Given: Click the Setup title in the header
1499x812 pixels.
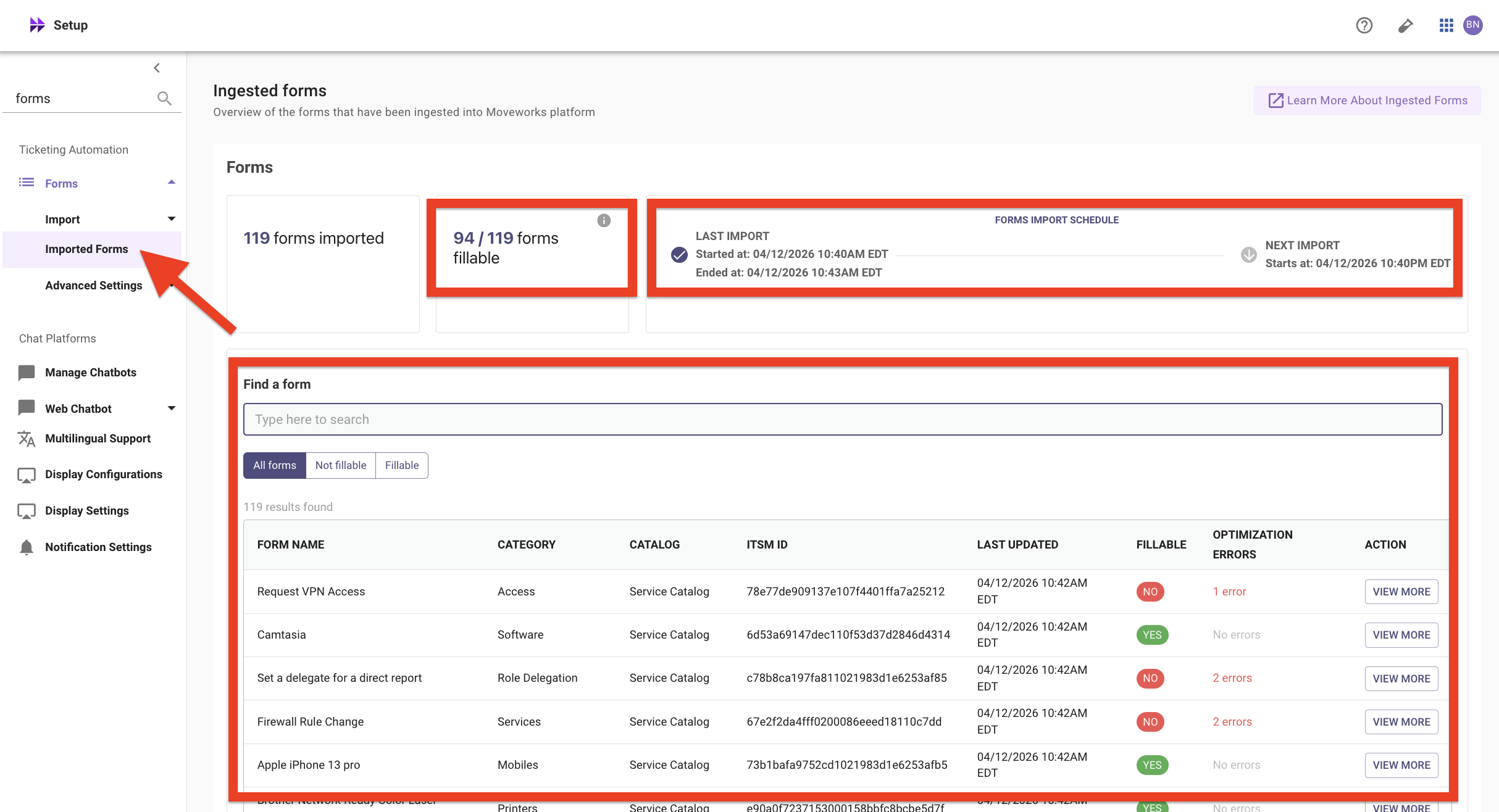Looking at the screenshot, I should pos(70,25).
